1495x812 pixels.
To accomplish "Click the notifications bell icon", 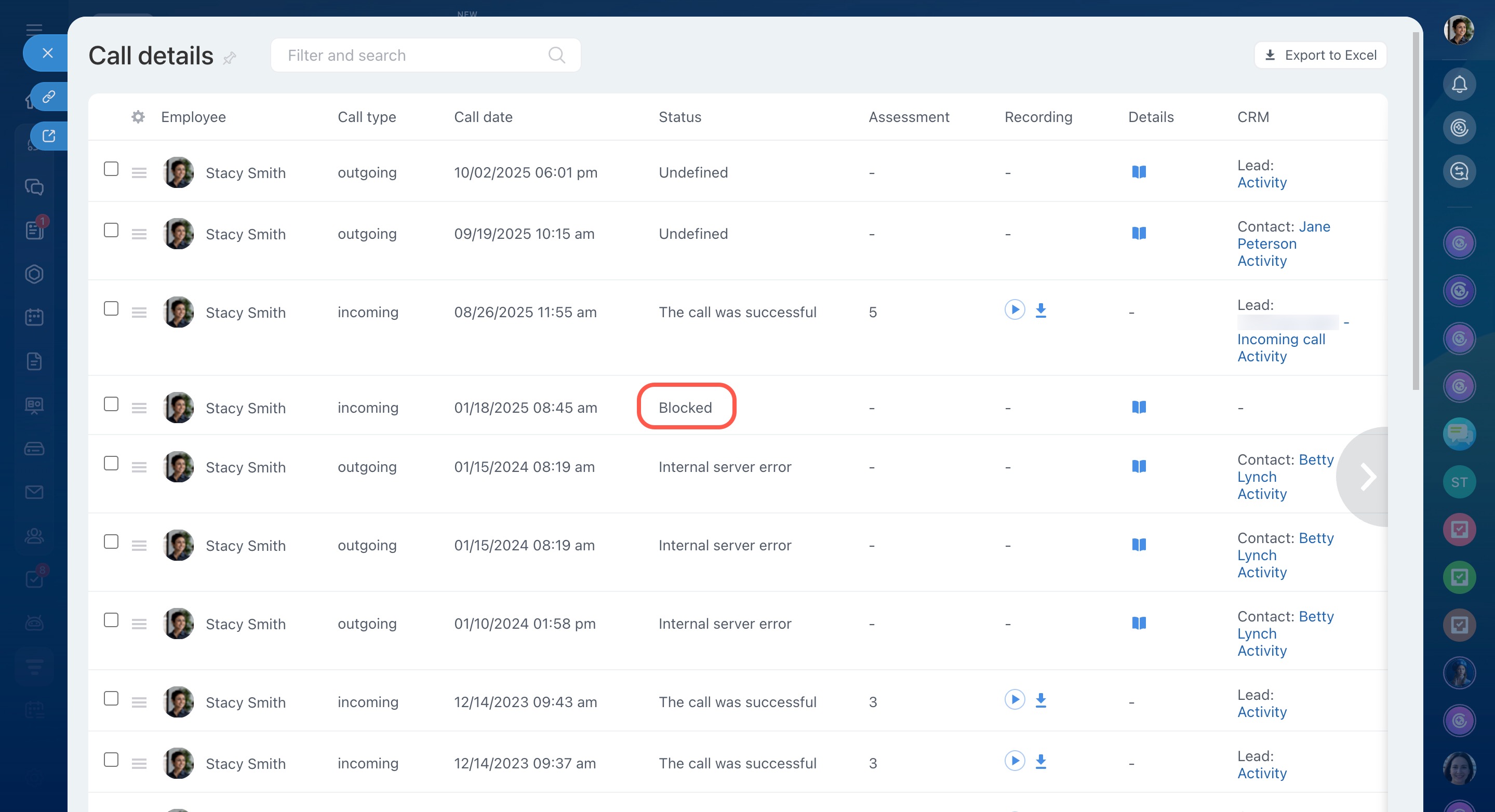I will pyautogui.click(x=1459, y=85).
